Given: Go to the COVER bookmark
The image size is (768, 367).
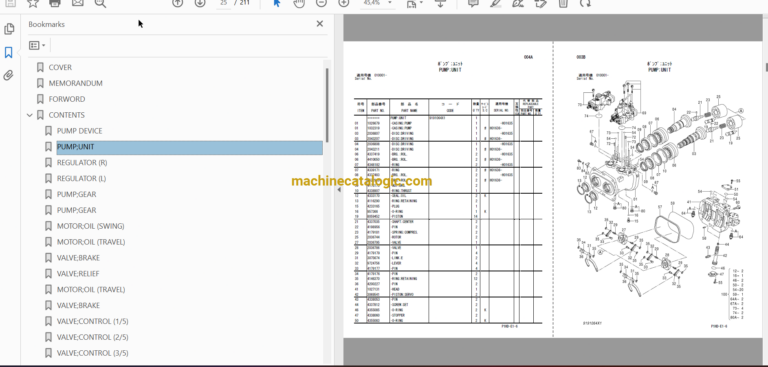Looking at the screenshot, I should 60,68.
